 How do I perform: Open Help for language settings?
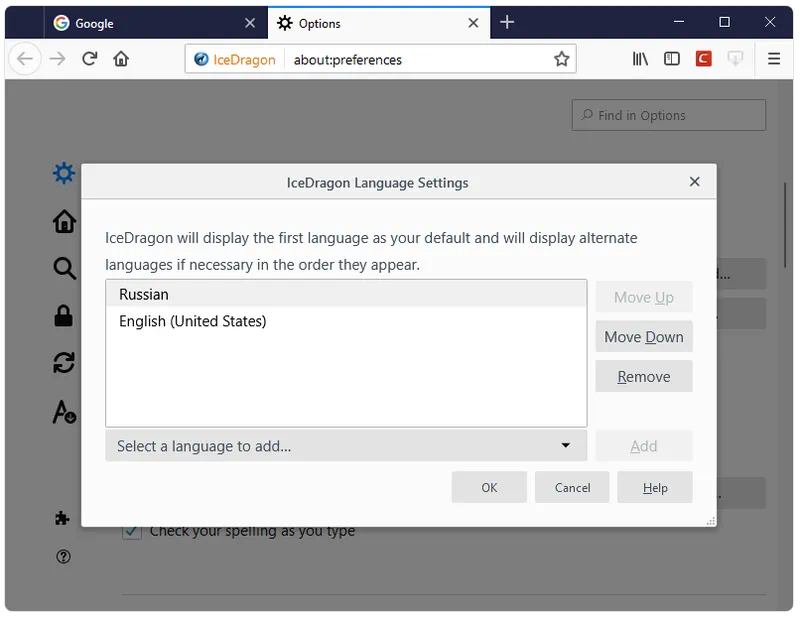coord(655,488)
